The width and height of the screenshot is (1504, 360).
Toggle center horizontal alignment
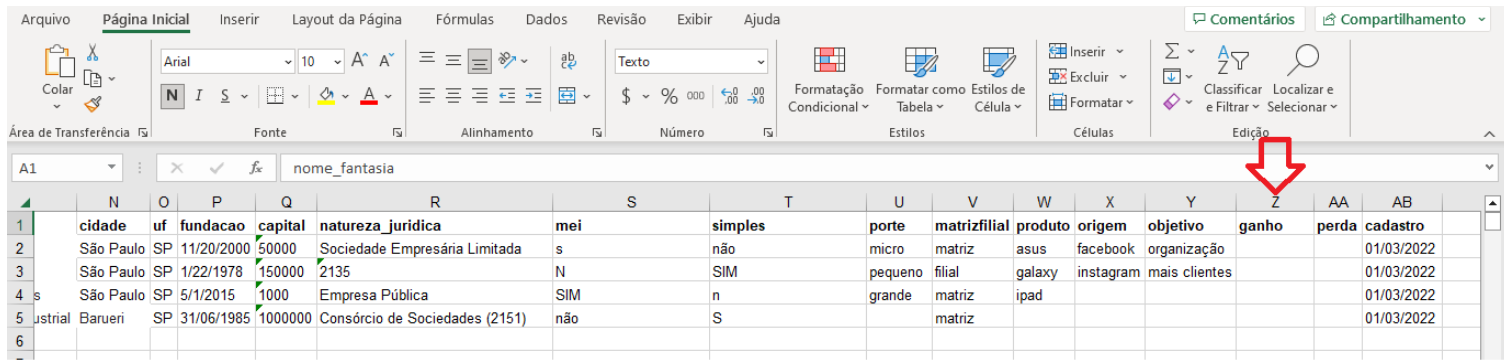coord(453,96)
